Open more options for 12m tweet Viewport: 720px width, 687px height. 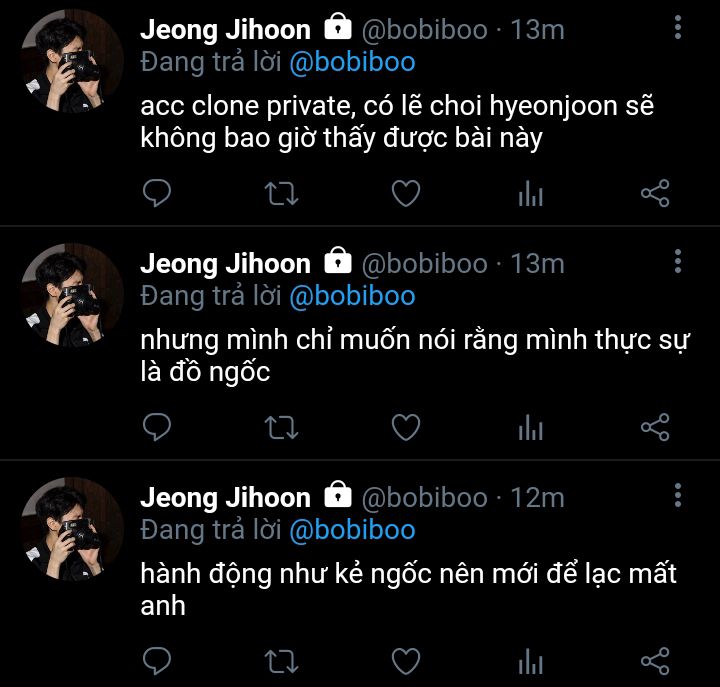pos(678,496)
